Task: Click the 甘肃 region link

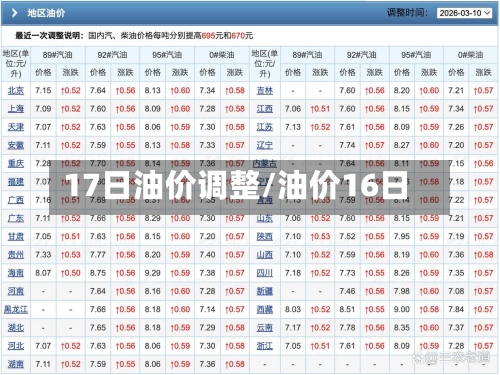Action: (16, 236)
